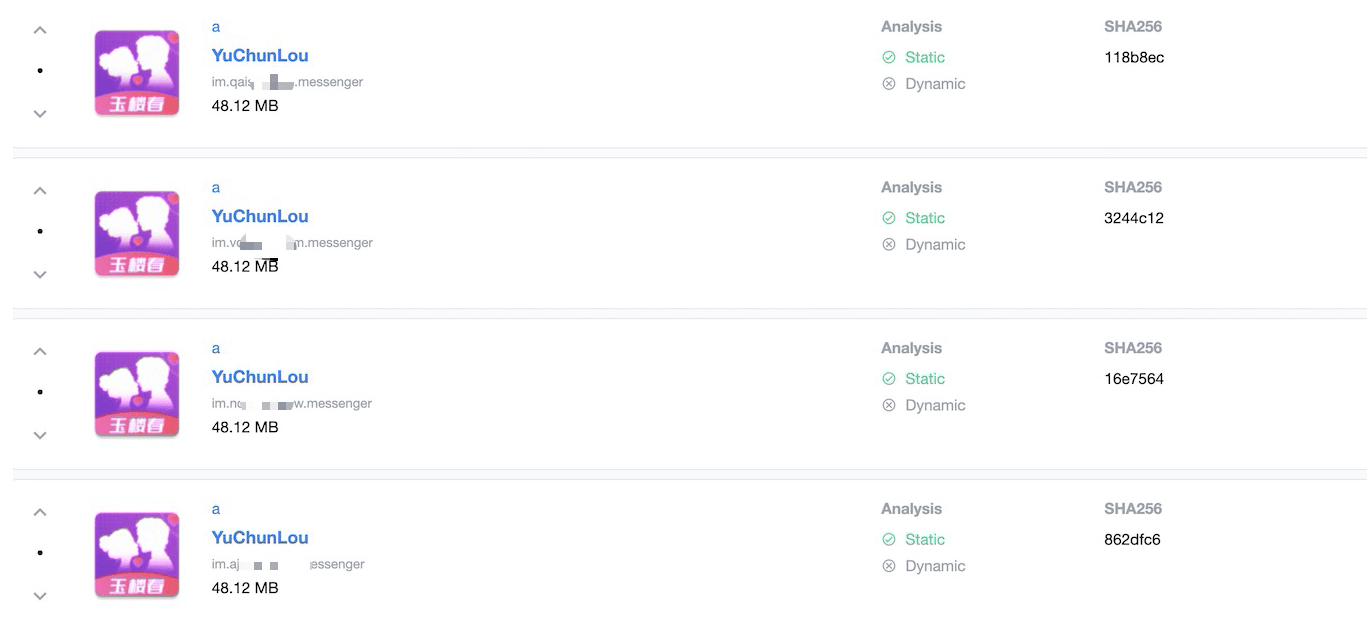Open the YuChunLou link in the last row

coord(260,538)
